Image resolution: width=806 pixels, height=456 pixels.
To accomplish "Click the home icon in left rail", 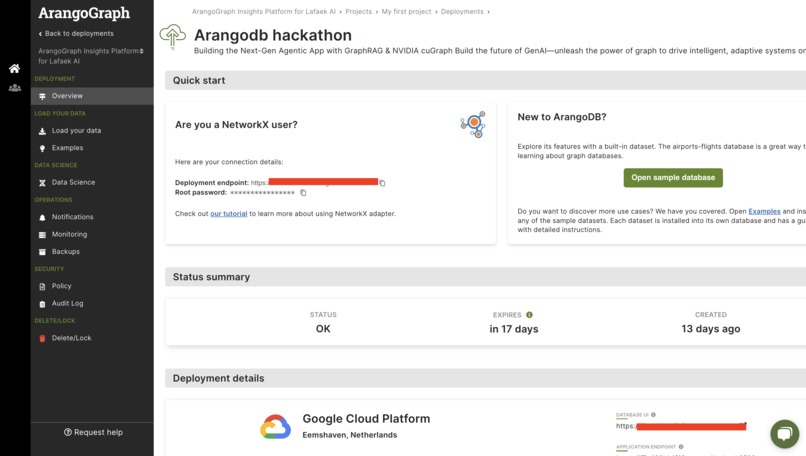I will click(14, 69).
